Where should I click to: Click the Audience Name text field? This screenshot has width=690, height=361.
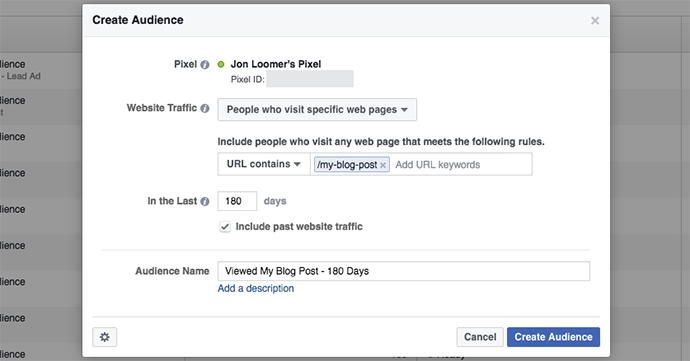404,271
